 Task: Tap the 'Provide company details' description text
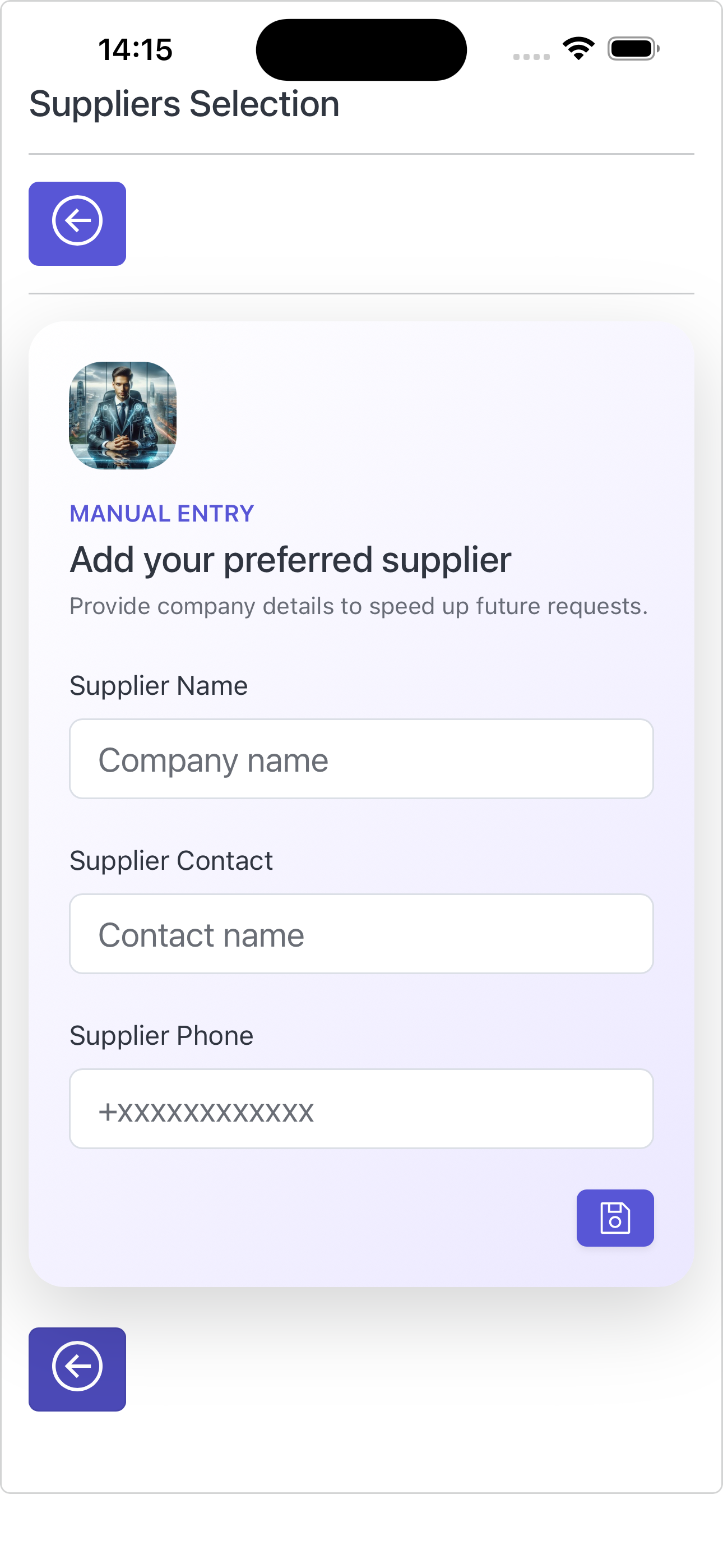359,606
